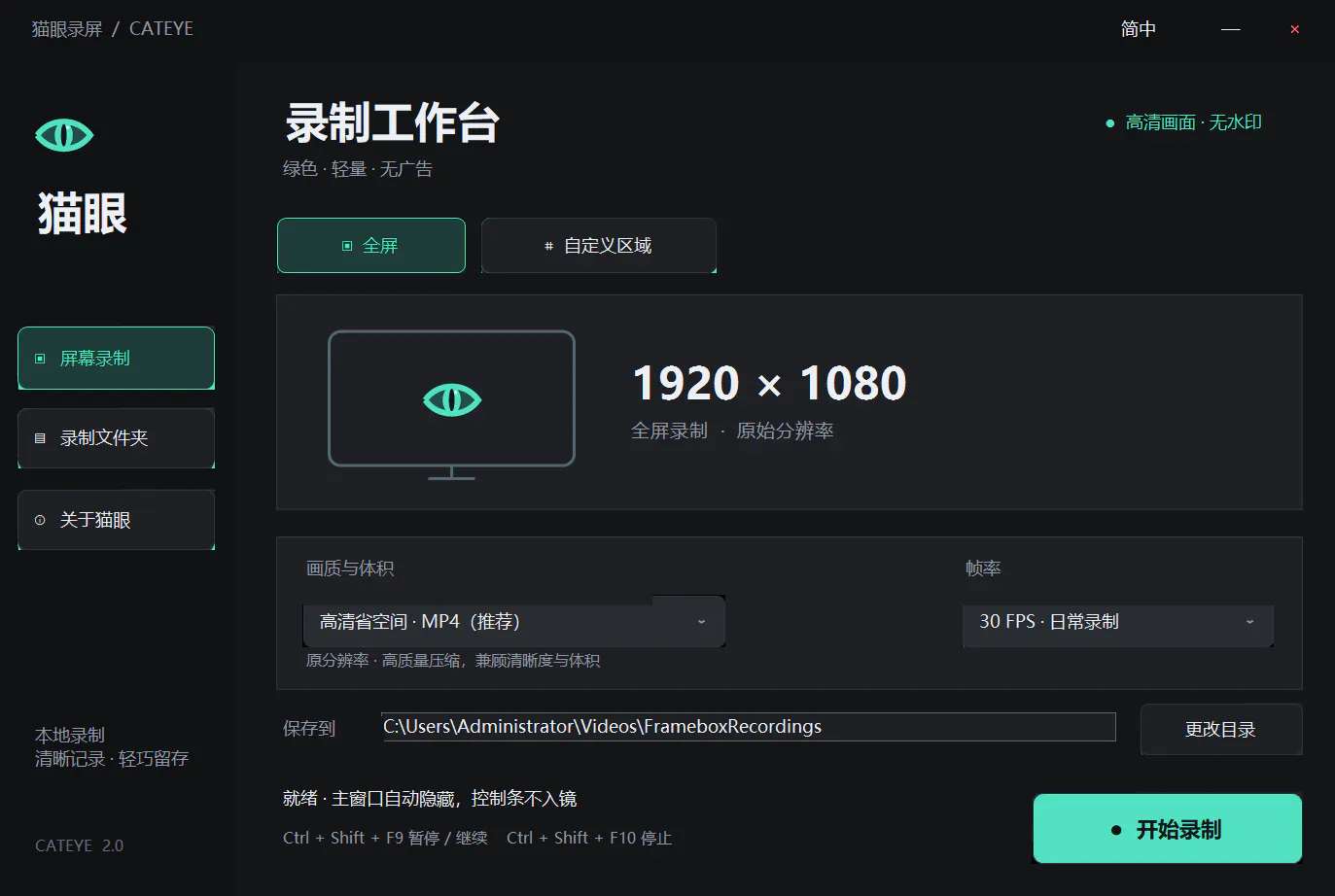1335x896 pixels.
Task: Click the green cat-eye logo in sidebar
Action: [x=64, y=135]
